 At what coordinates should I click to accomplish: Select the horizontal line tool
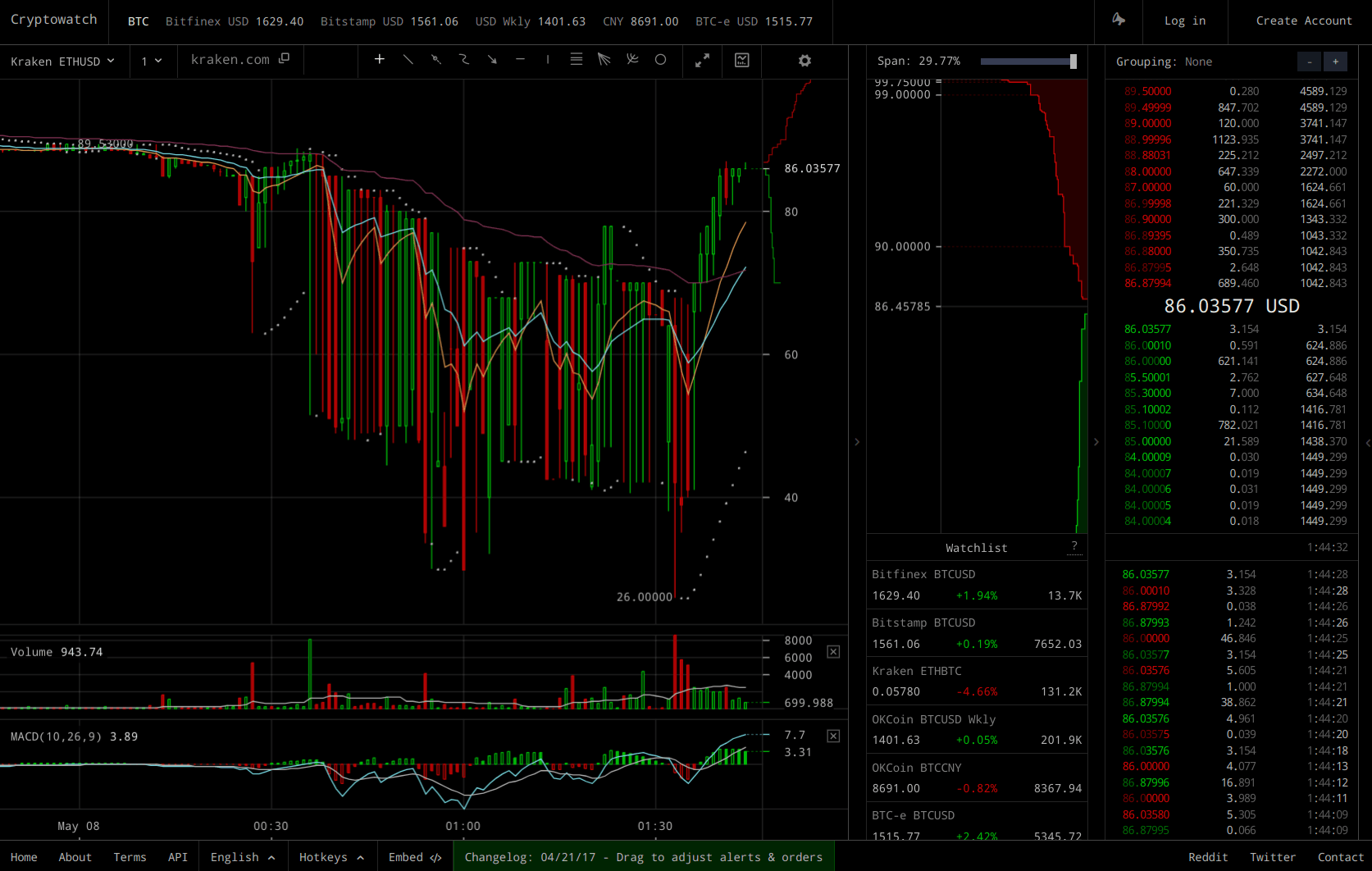(520, 60)
